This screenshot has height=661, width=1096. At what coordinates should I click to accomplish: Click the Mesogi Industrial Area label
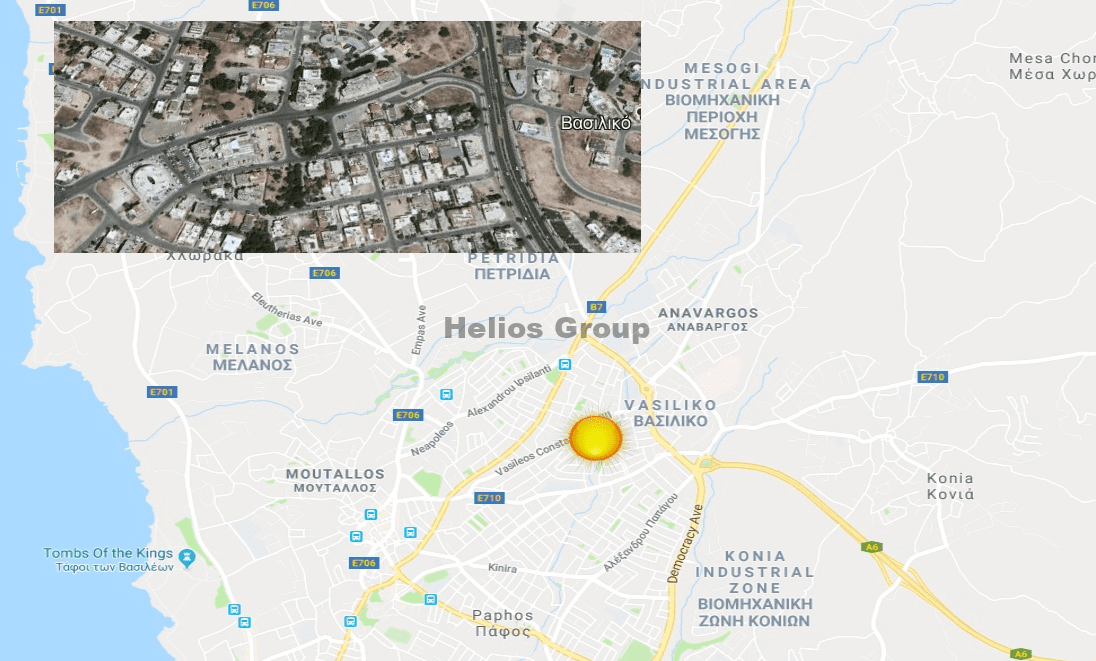pos(723,101)
